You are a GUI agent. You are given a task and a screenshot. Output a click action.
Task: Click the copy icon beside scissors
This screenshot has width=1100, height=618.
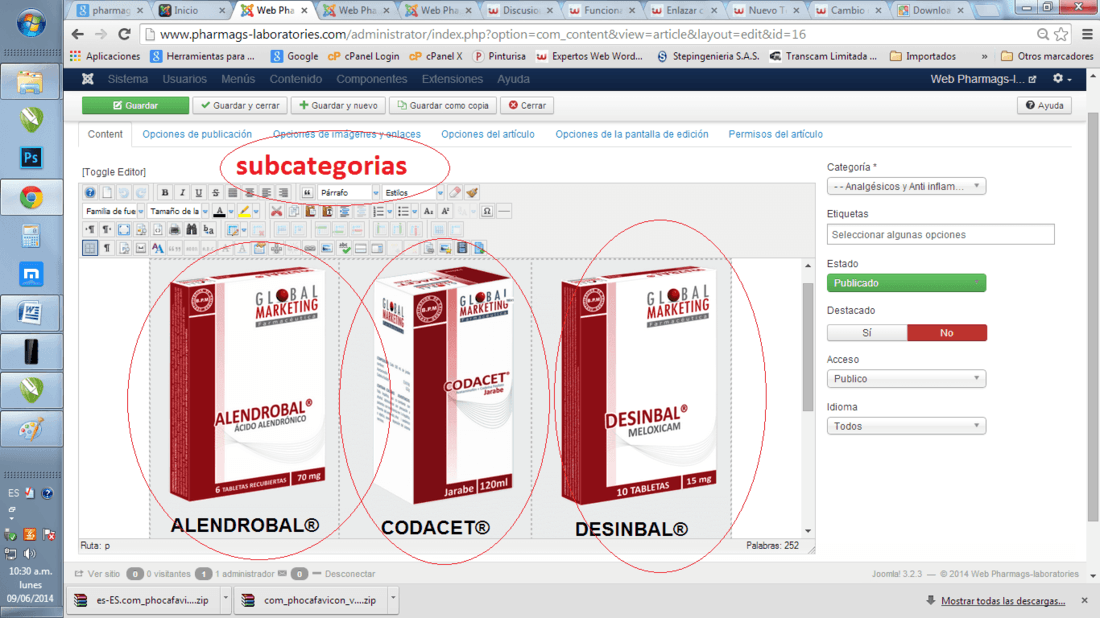click(x=293, y=211)
